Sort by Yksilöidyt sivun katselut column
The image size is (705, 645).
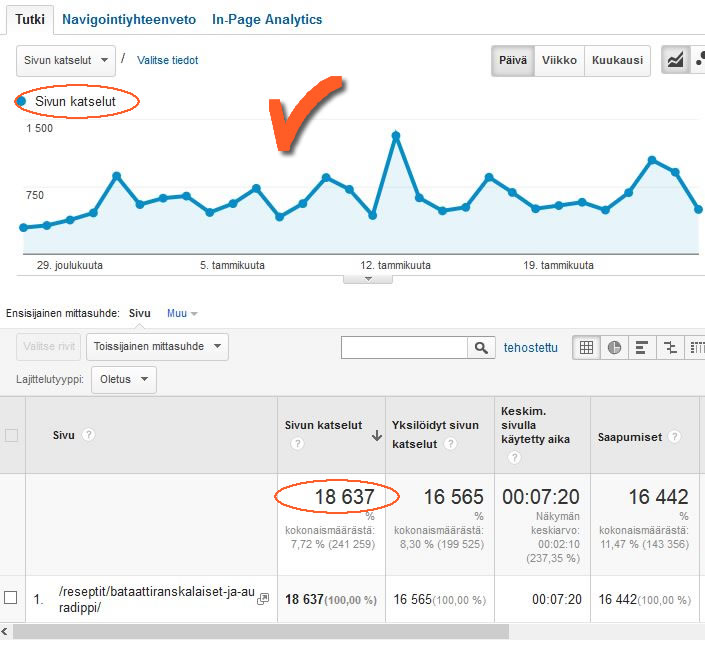point(435,434)
